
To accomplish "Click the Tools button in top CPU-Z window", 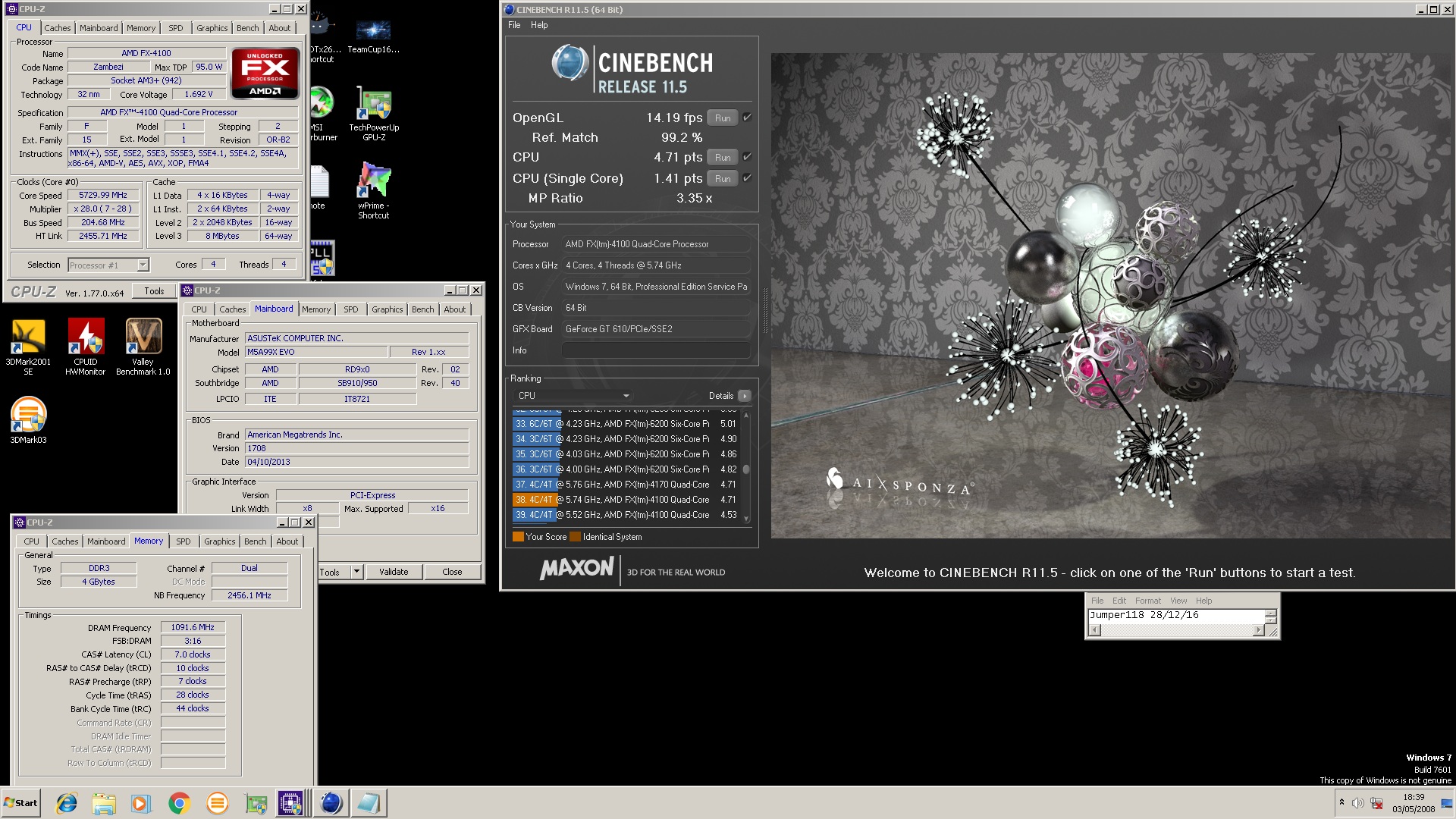I will [154, 291].
